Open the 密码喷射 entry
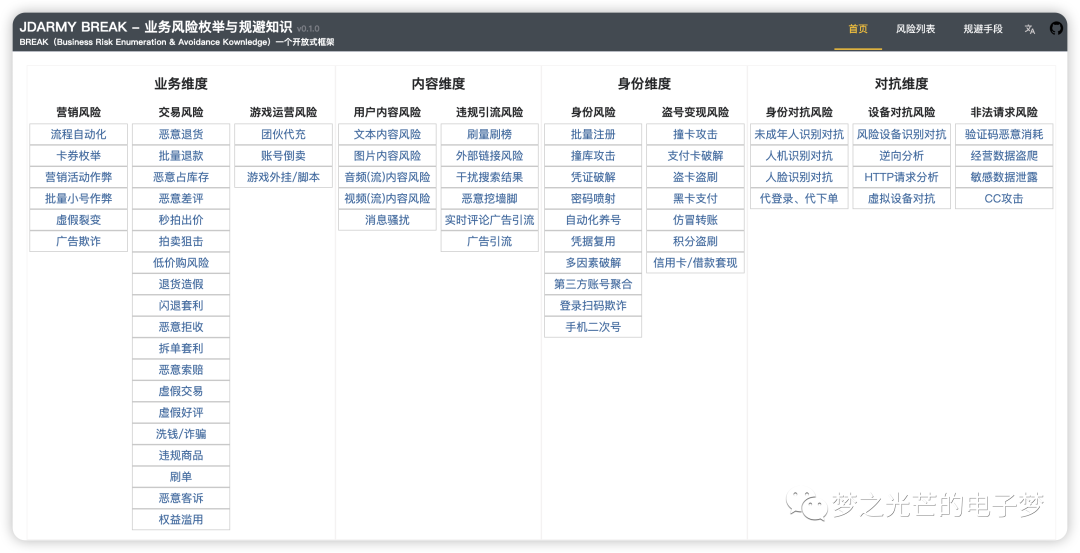Viewport: 1080px width, 553px height. point(593,198)
